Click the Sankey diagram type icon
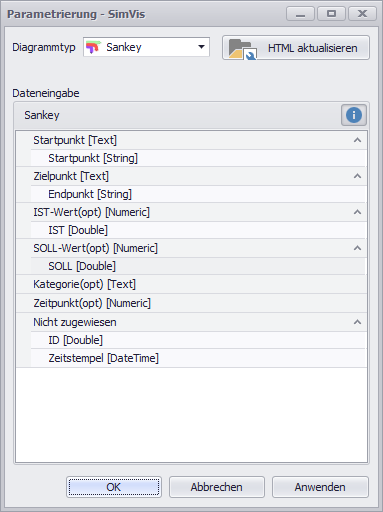 (x=93, y=47)
